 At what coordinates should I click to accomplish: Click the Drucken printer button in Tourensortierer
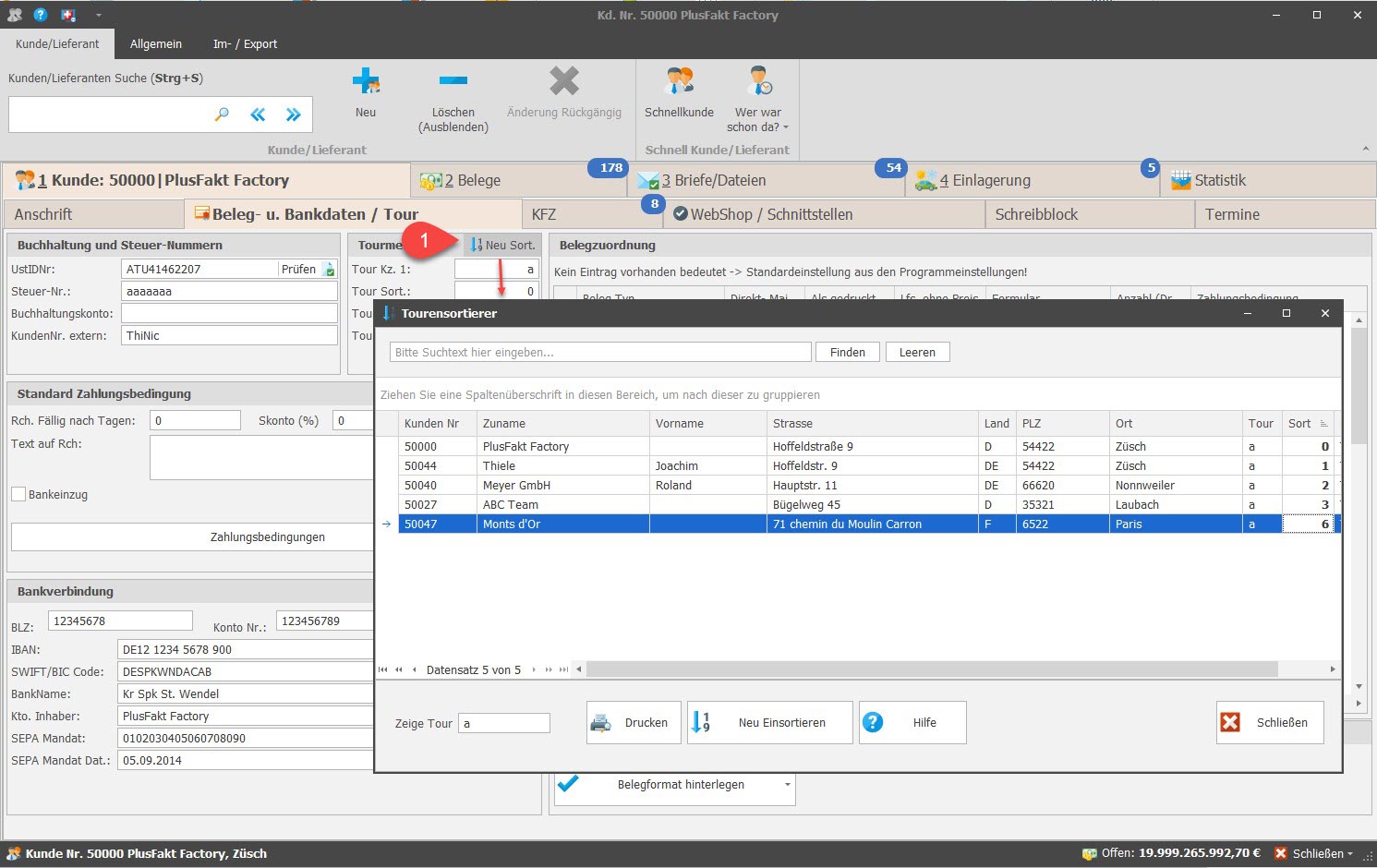(x=634, y=723)
